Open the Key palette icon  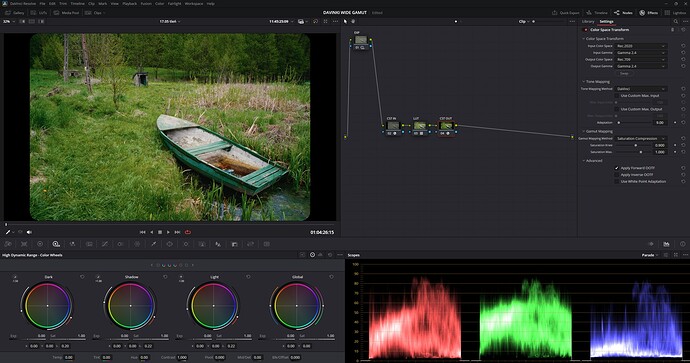click(235, 244)
